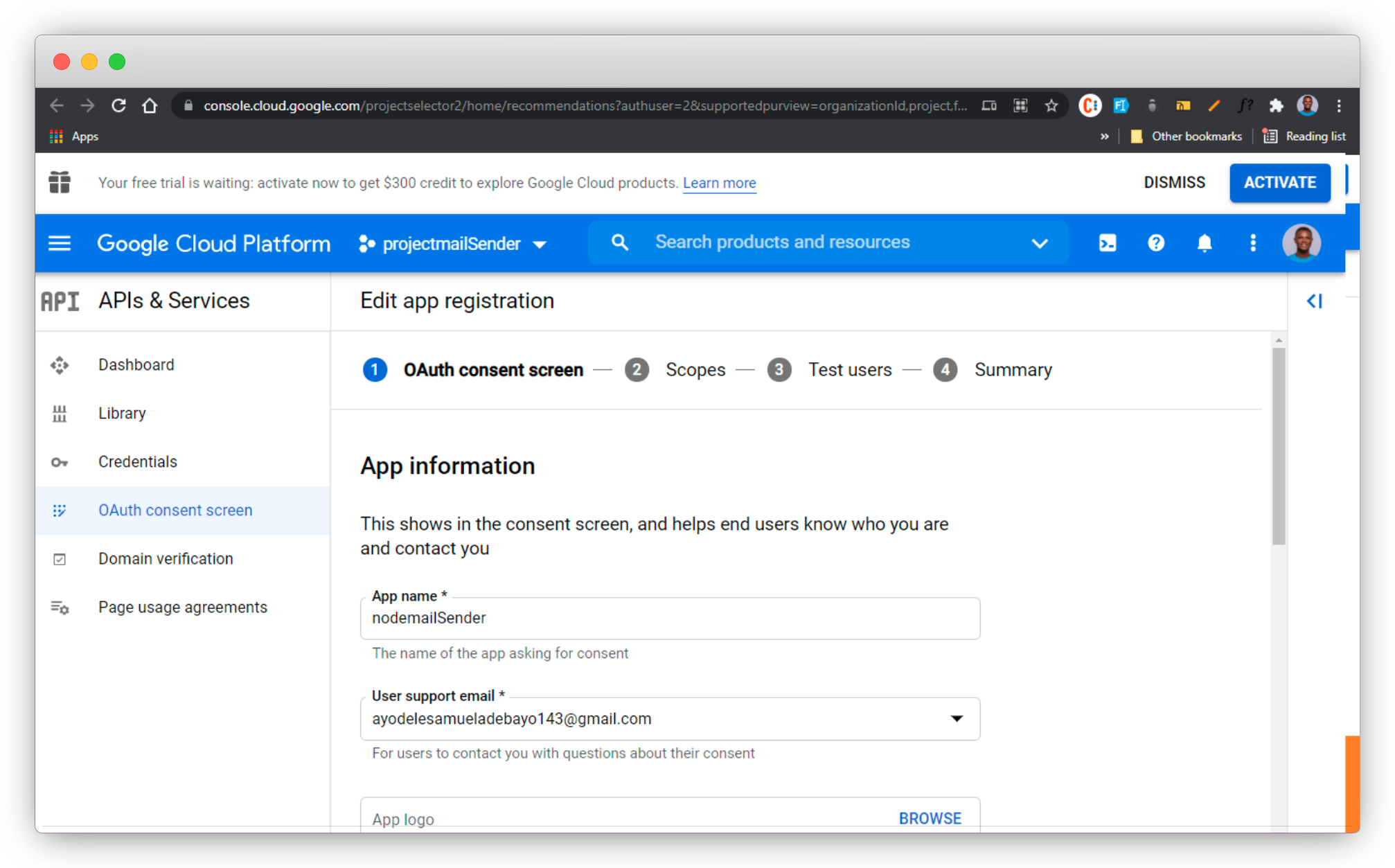Click the page vertical scrollbar thumb
The width and height of the screenshot is (1395, 868).
click(x=1279, y=447)
